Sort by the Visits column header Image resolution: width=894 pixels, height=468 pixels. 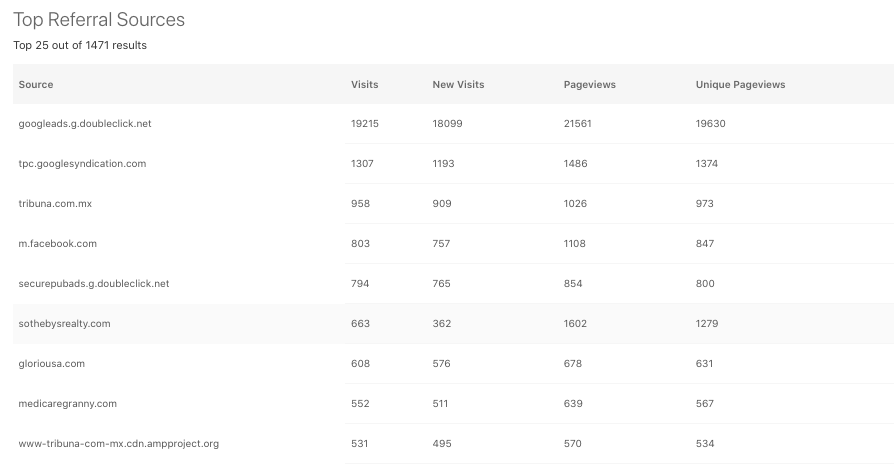pyautogui.click(x=364, y=84)
